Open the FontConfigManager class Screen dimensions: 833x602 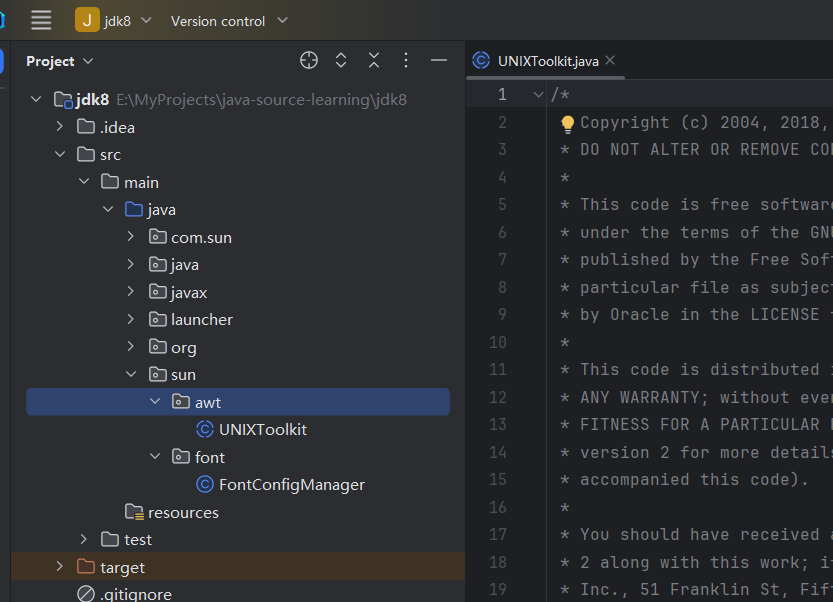click(291, 485)
